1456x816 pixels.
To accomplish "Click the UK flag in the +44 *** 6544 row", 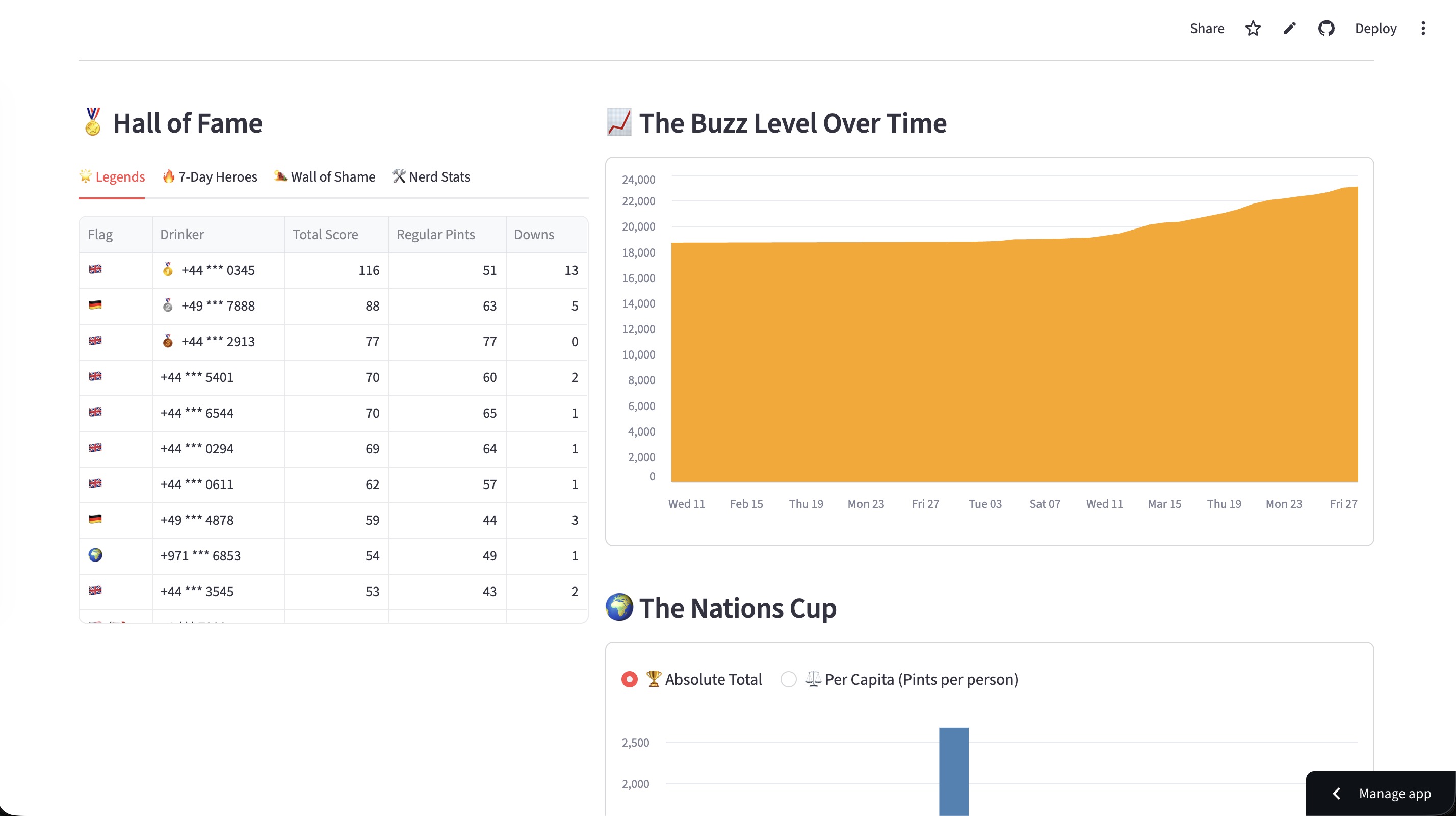I will [x=95, y=412].
